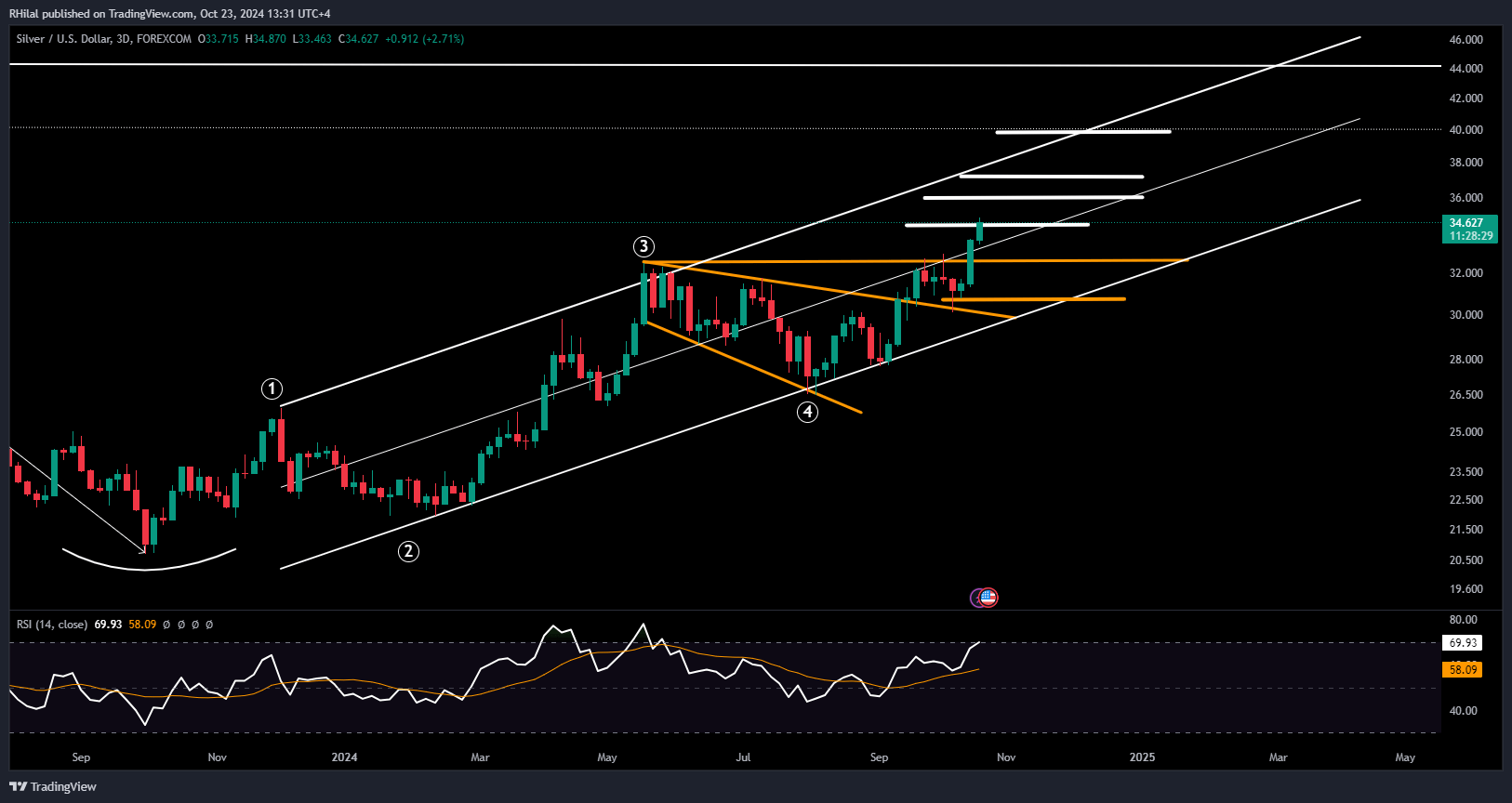Click the RHilal published on TradingView header text
Viewport: 1512px width, 803px height.
(170, 14)
